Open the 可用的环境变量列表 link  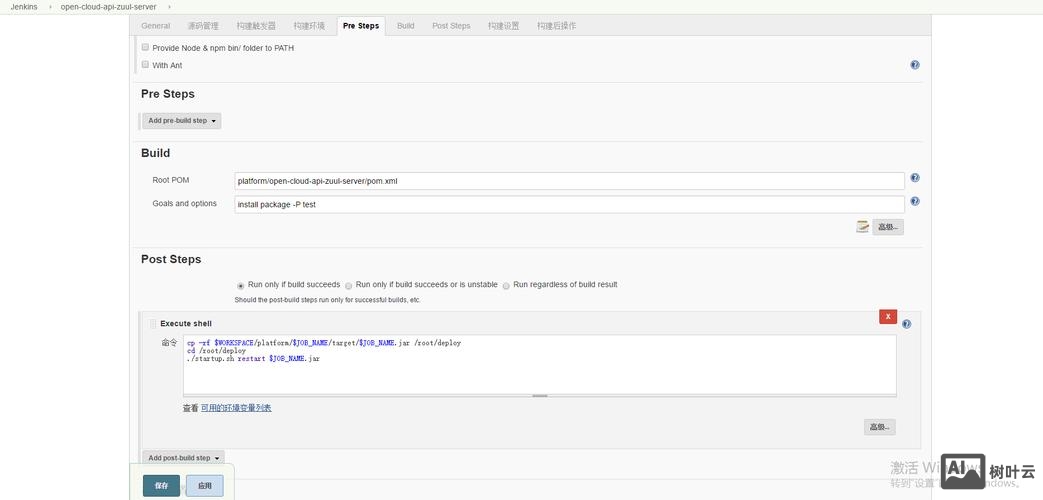236,408
